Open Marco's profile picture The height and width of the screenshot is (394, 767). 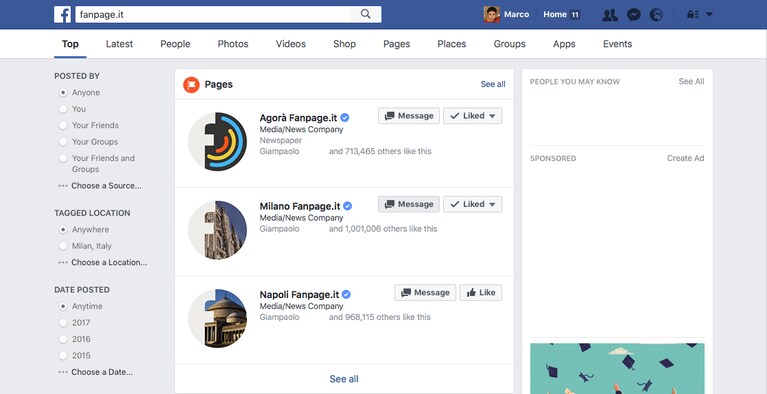tap(492, 14)
